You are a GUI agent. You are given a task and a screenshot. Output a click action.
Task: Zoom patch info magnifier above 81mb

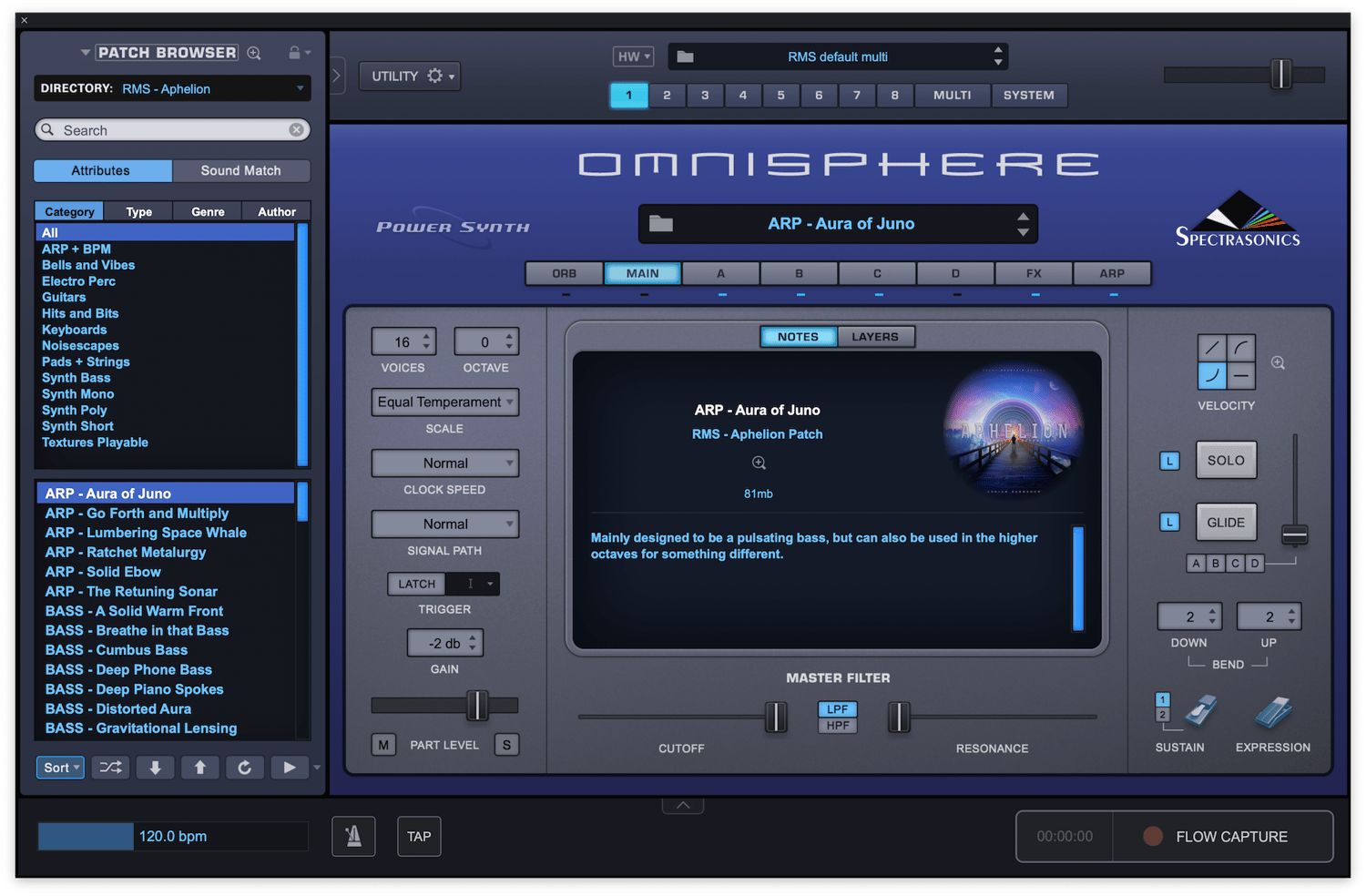click(x=759, y=463)
